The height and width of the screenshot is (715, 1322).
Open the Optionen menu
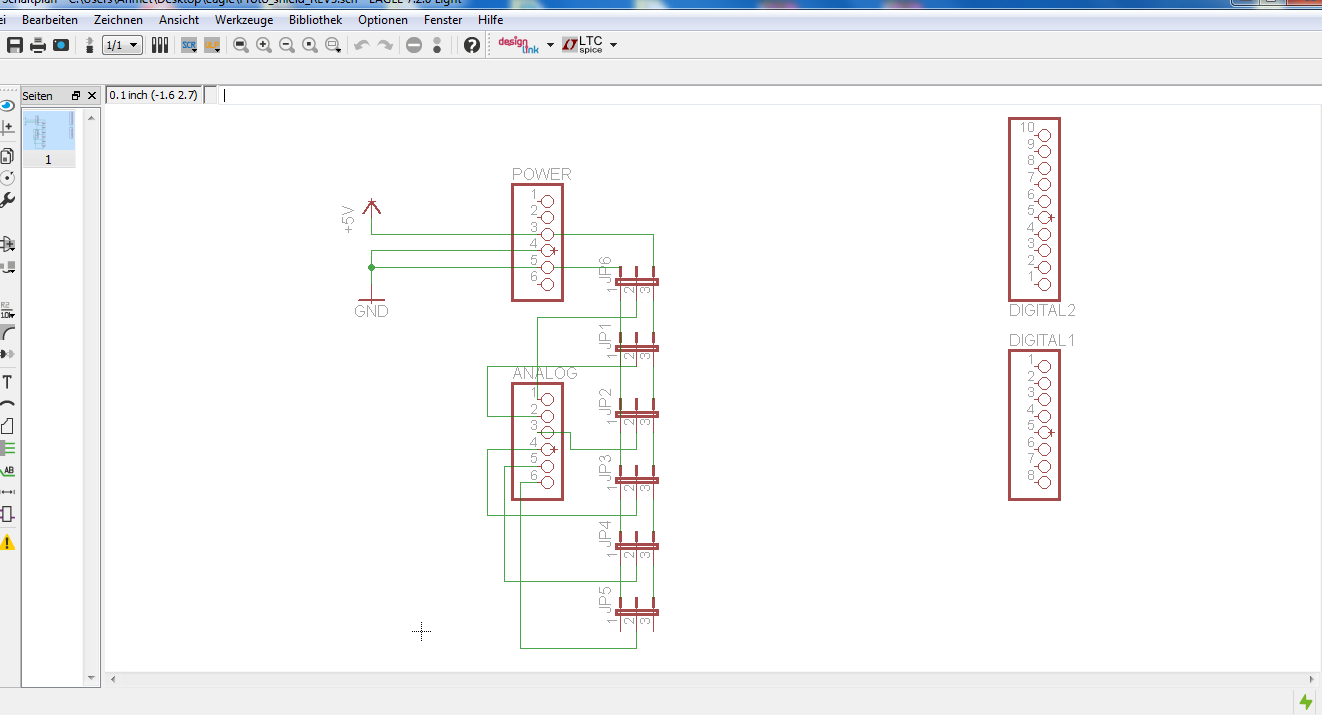383,20
